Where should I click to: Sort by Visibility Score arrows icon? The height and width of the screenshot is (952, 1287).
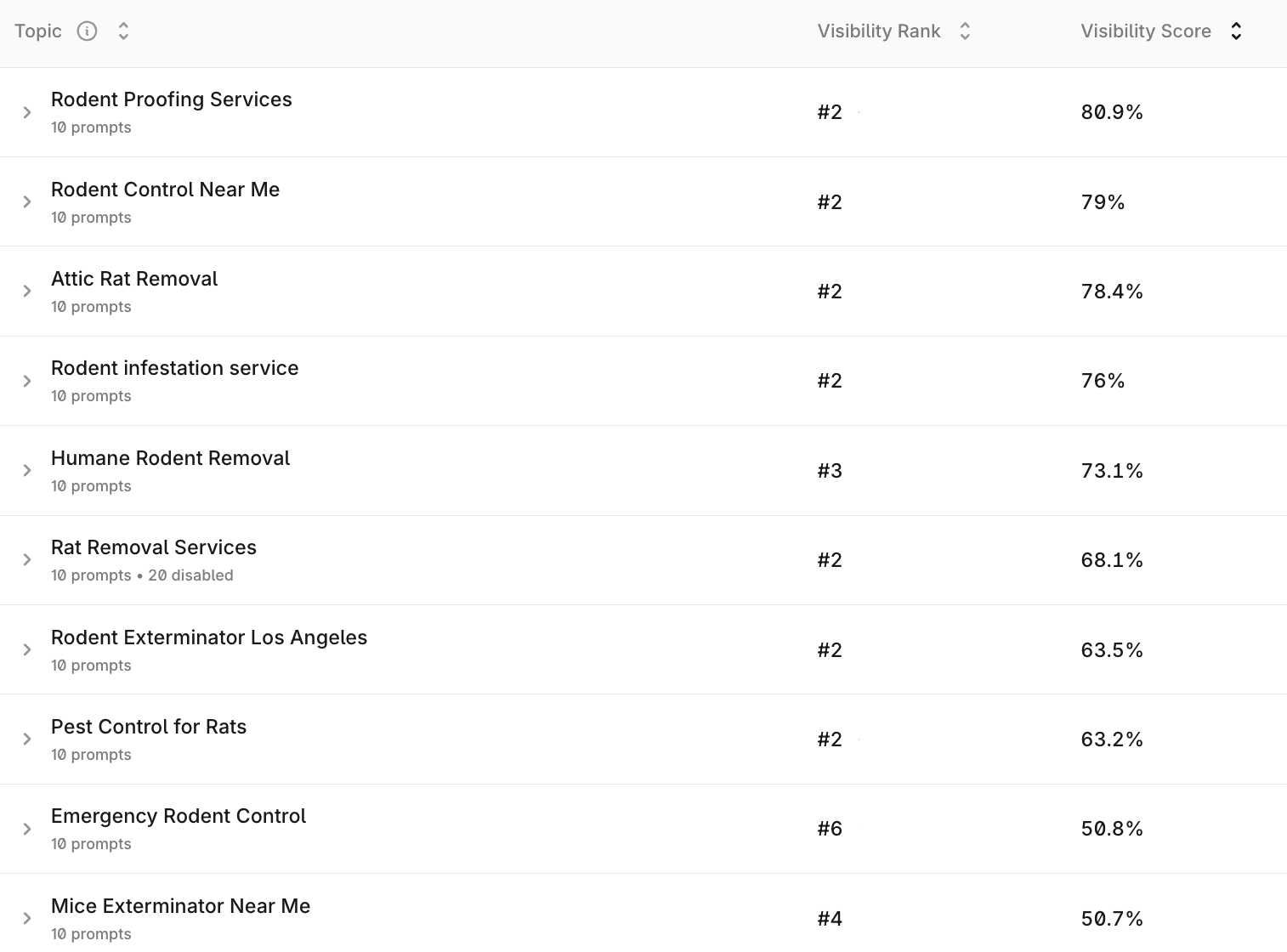1236,31
